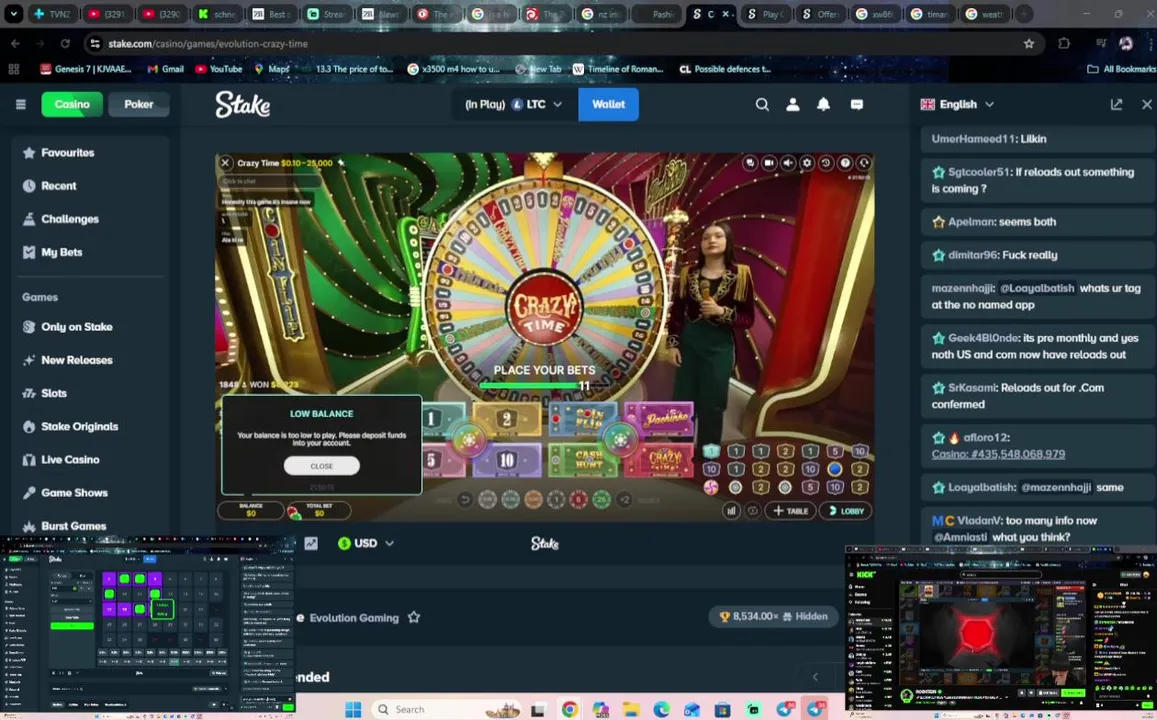
Task: Favourite the game with star icon
Action: click(x=414, y=617)
